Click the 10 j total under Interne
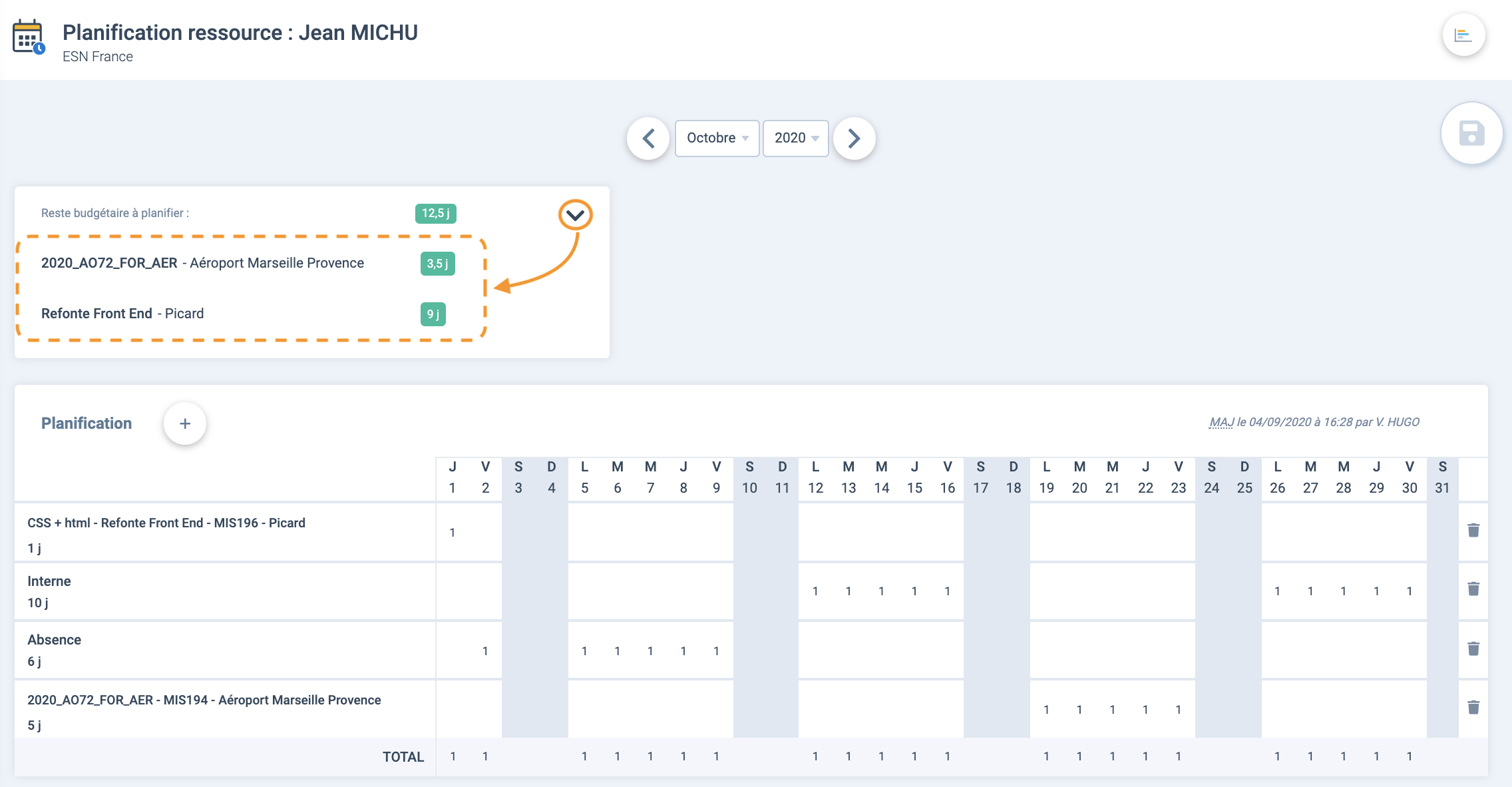Viewport: 1512px width, 787px height. click(x=38, y=603)
